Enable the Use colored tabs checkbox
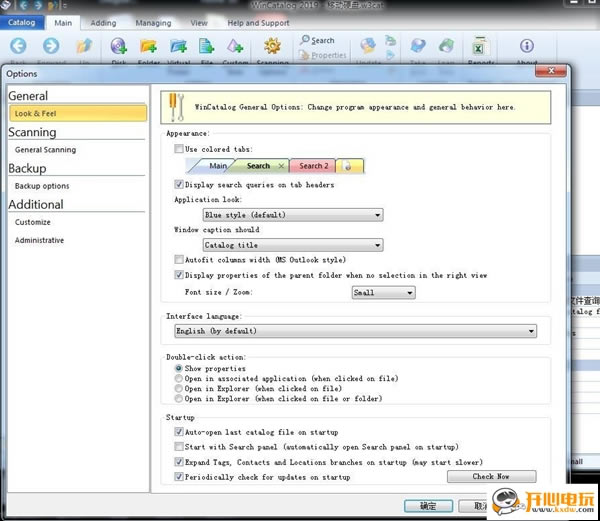 coord(179,148)
